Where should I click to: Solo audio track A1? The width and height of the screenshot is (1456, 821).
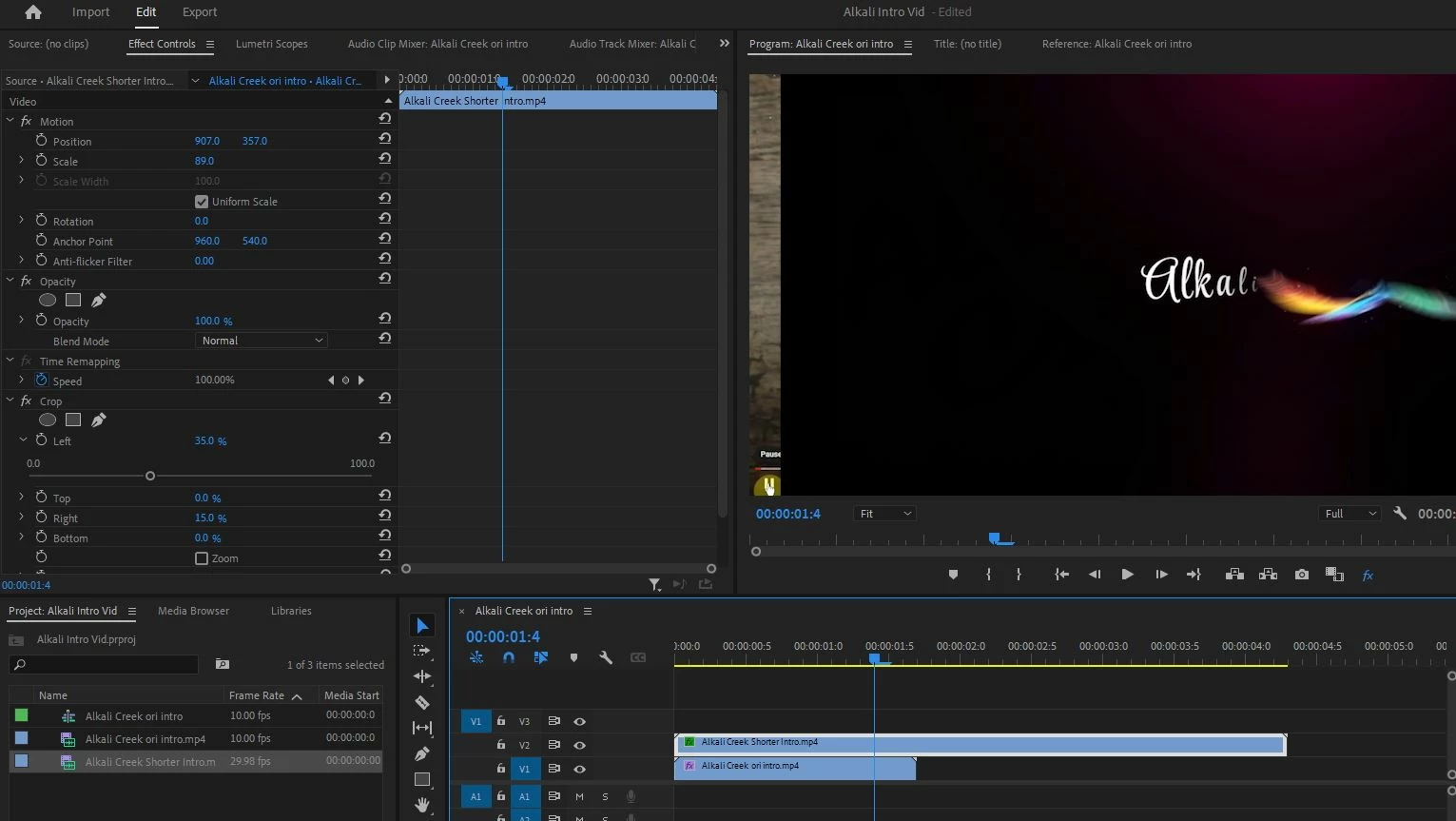pyautogui.click(x=605, y=796)
